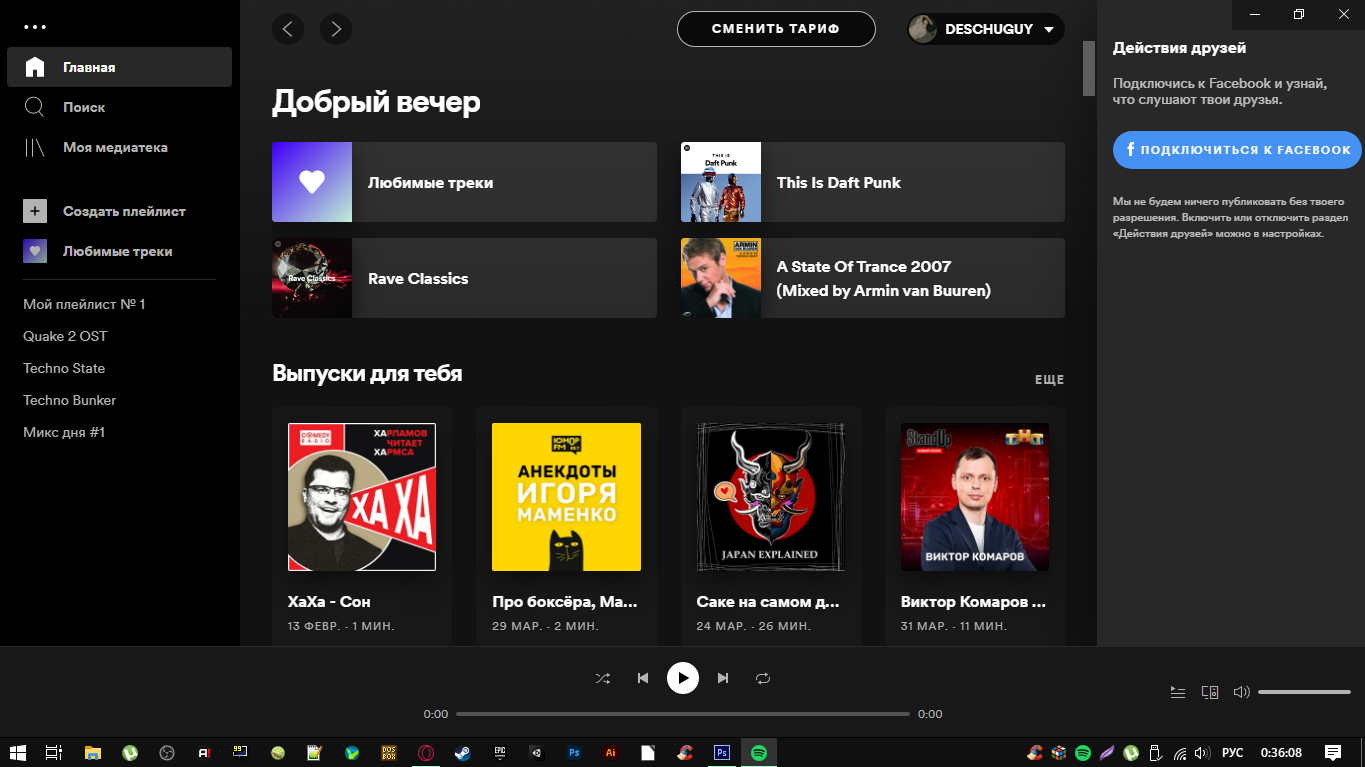Image resolution: width=1365 pixels, height=767 pixels.
Task: Open the Rave Classics card
Action: [464, 278]
